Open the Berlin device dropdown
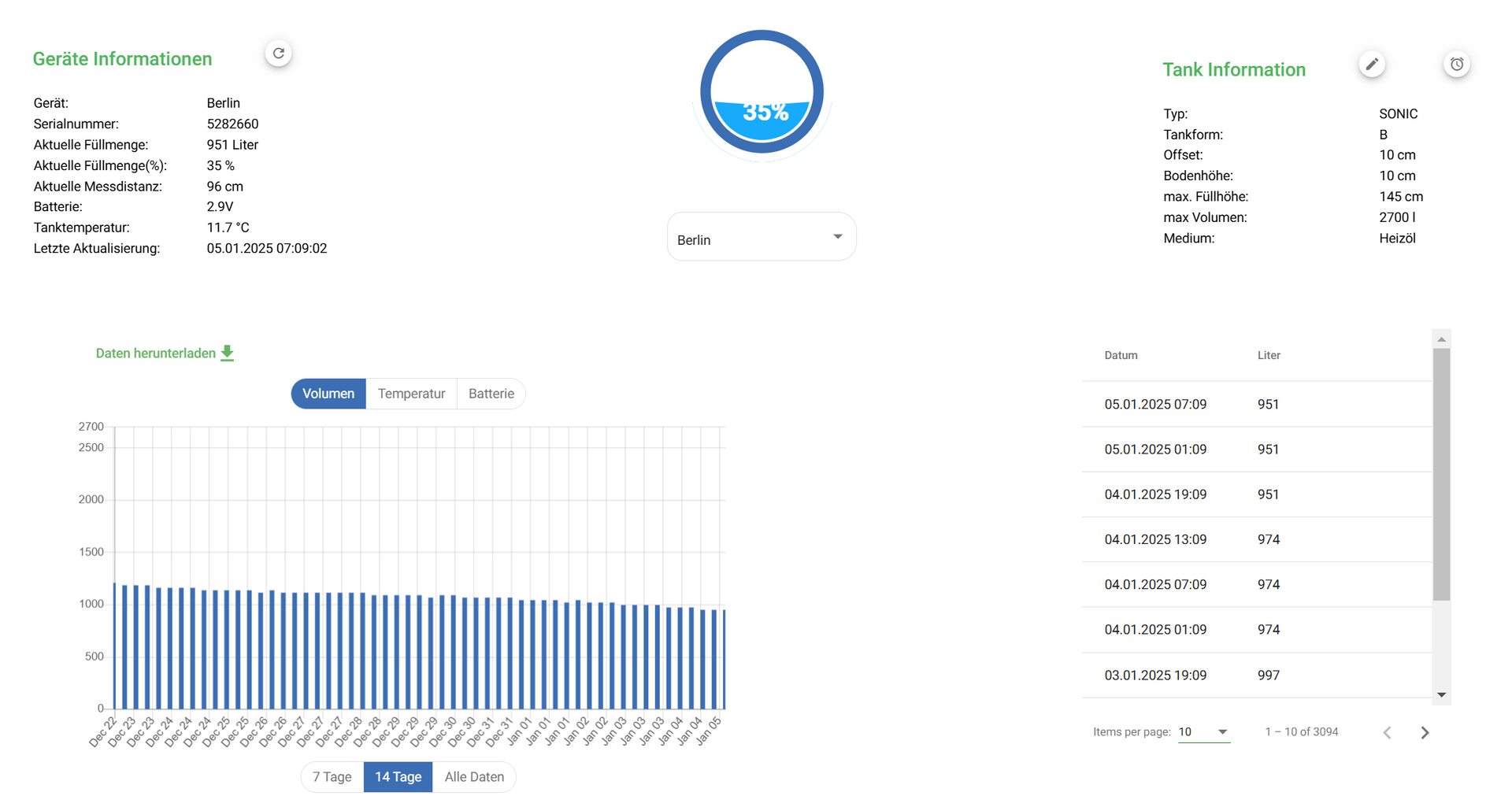Viewport: 1512px width, 807px height. [x=761, y=238]
